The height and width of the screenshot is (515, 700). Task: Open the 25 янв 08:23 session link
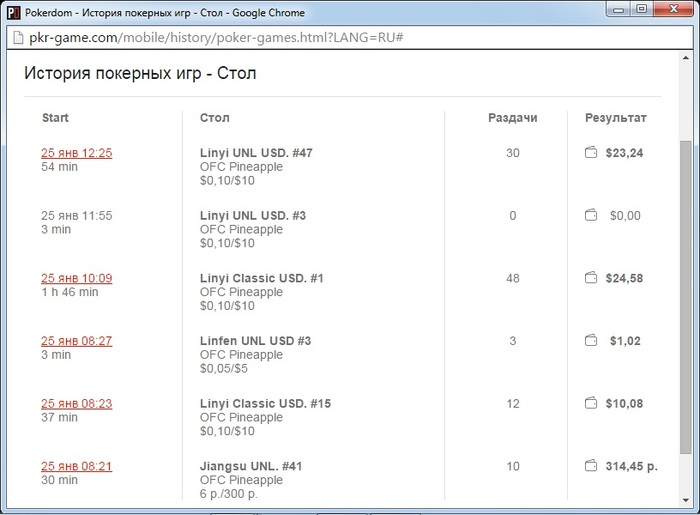[77, 404]
